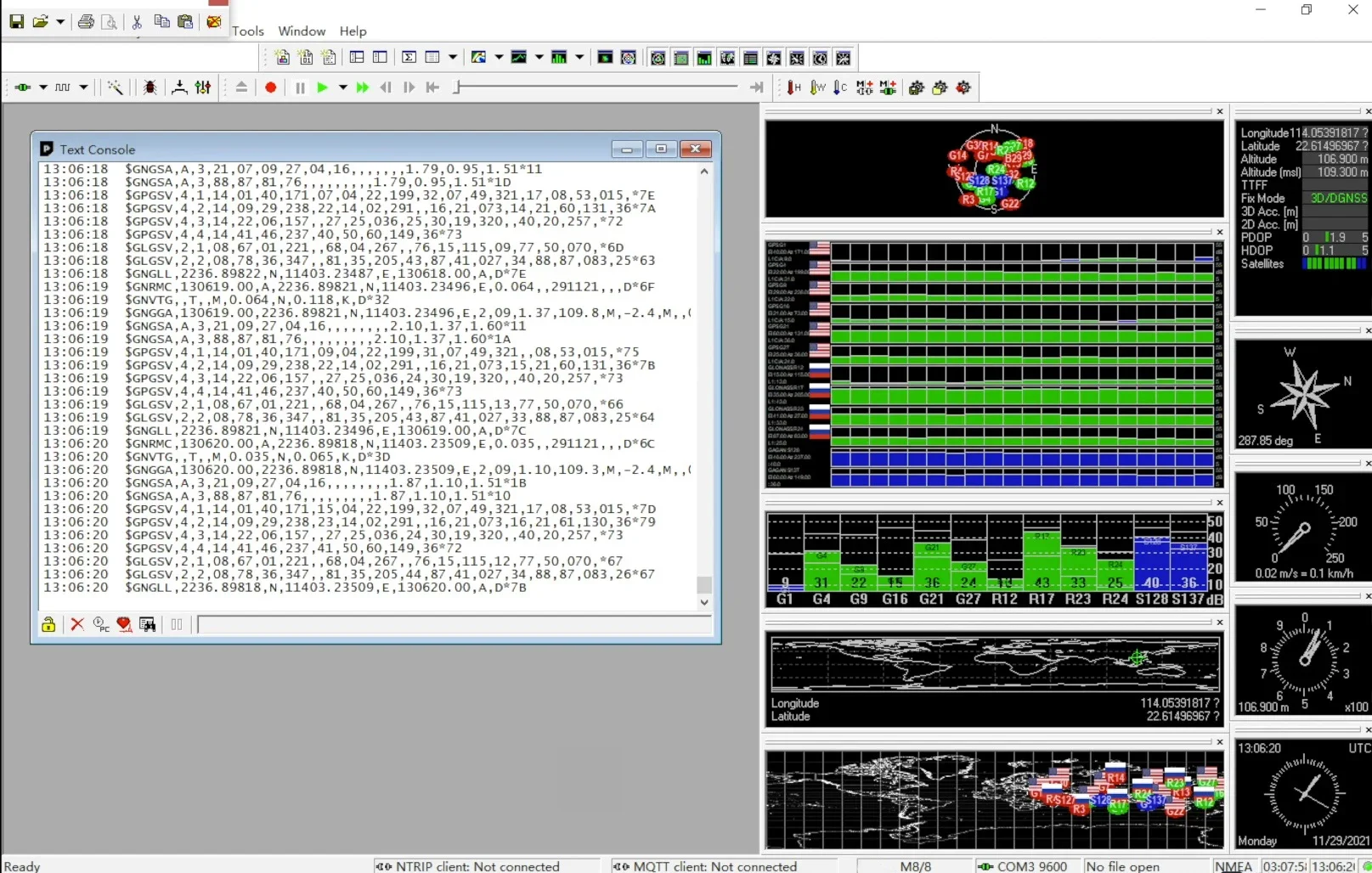The height and width of the screenshot is (873, 1372).
Task: Click the Save icon in the toolbar
Action: pos(16,22)
